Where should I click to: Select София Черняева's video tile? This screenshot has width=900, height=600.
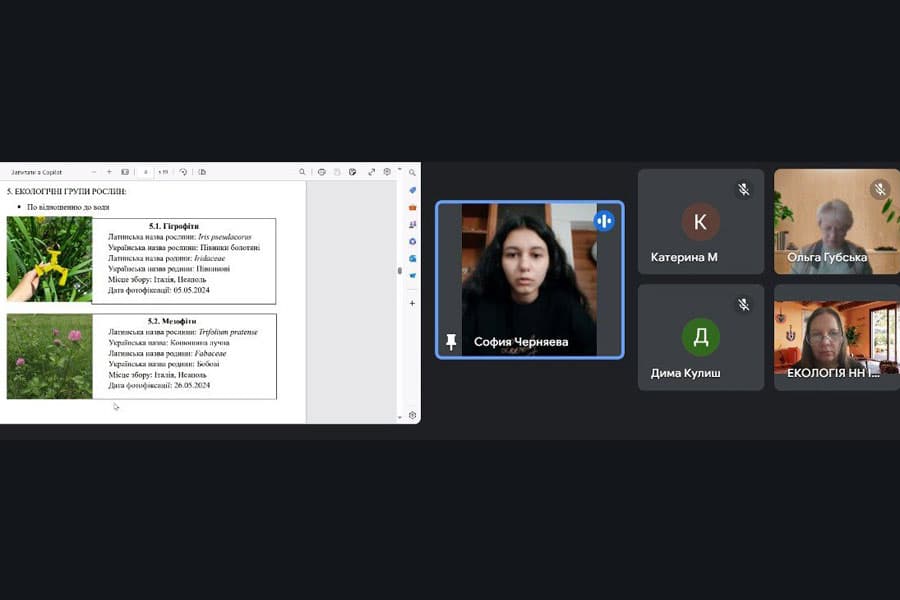pos(529,280)
